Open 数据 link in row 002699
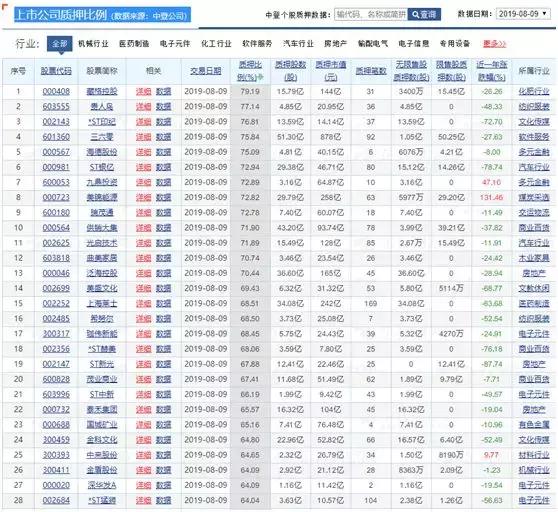Viewport: 558px width, 512px height. click(x=163, y=288)
